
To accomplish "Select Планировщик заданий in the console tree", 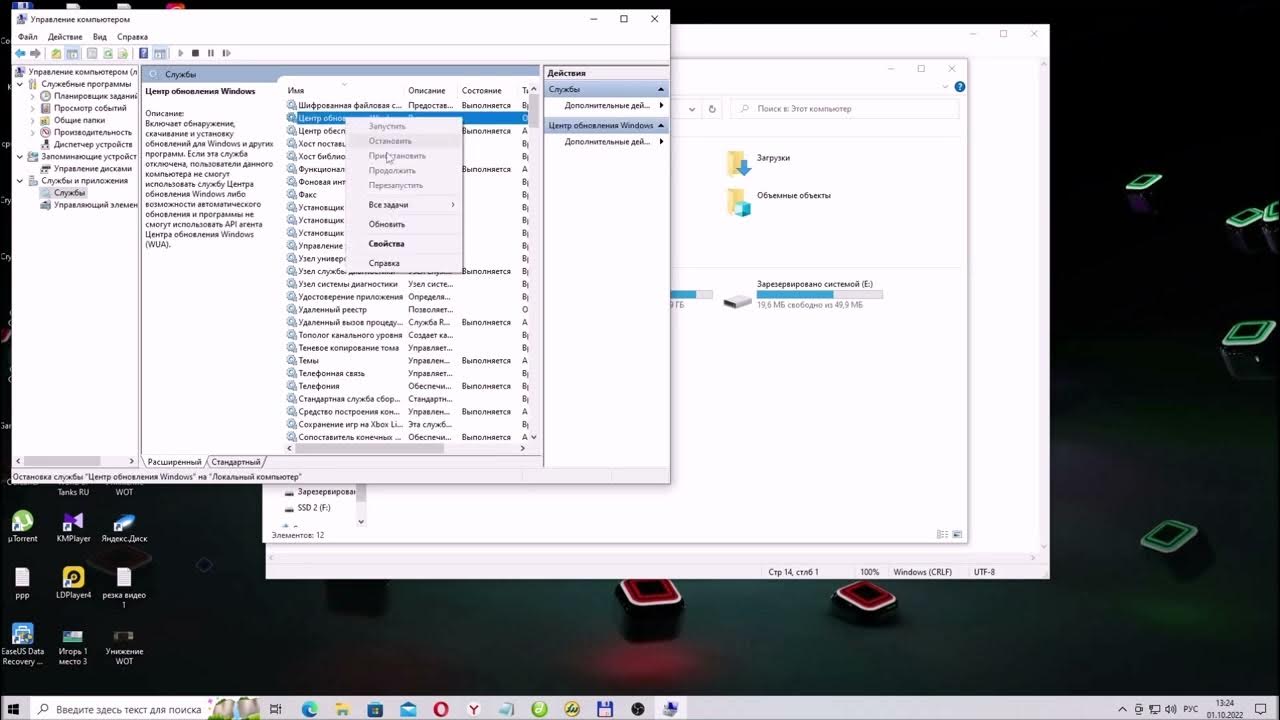I will click(x=95, y=96).
